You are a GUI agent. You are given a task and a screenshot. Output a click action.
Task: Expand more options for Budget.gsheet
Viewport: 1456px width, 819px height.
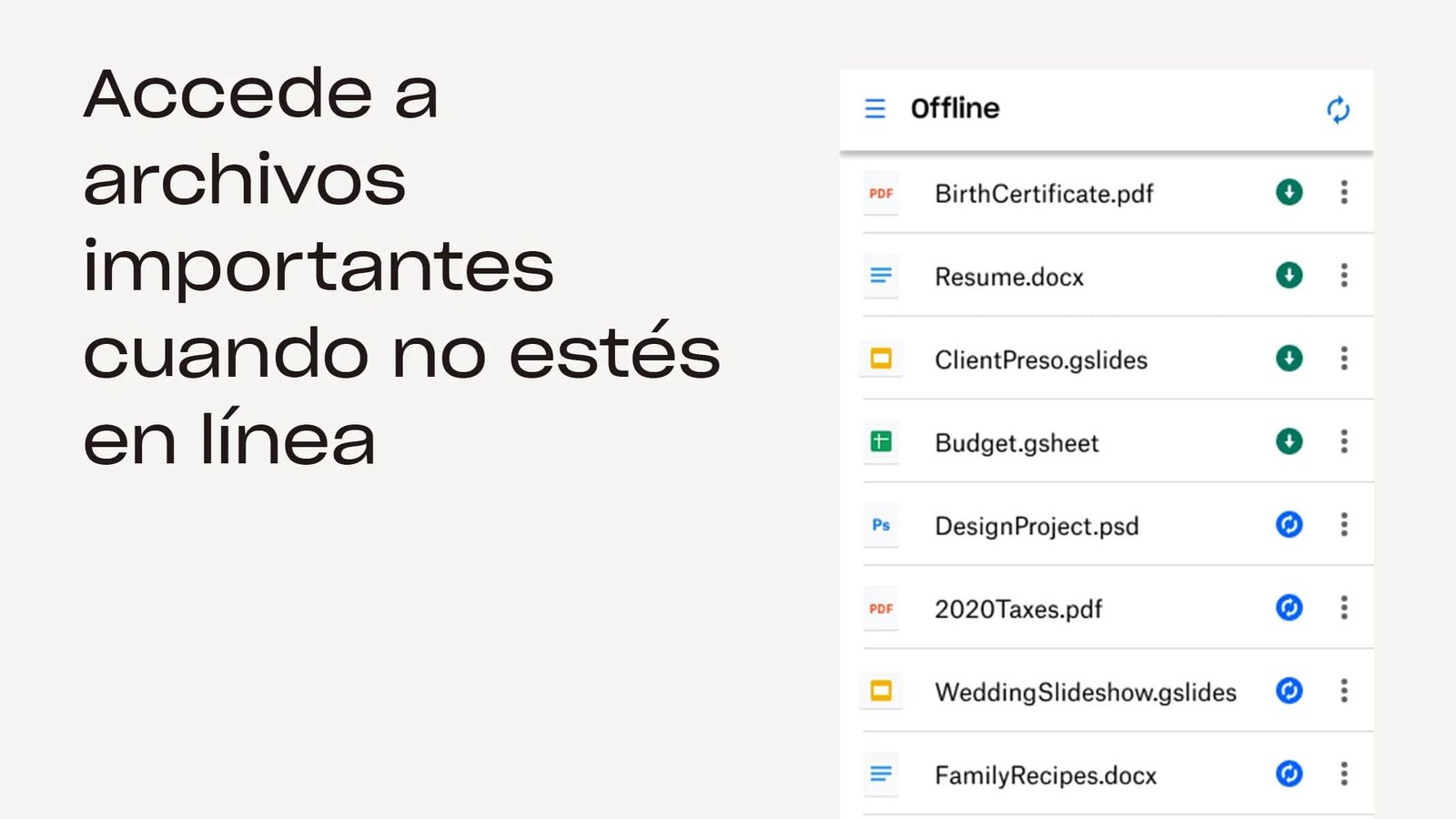pyautogui.click(x=1343, y=441)
